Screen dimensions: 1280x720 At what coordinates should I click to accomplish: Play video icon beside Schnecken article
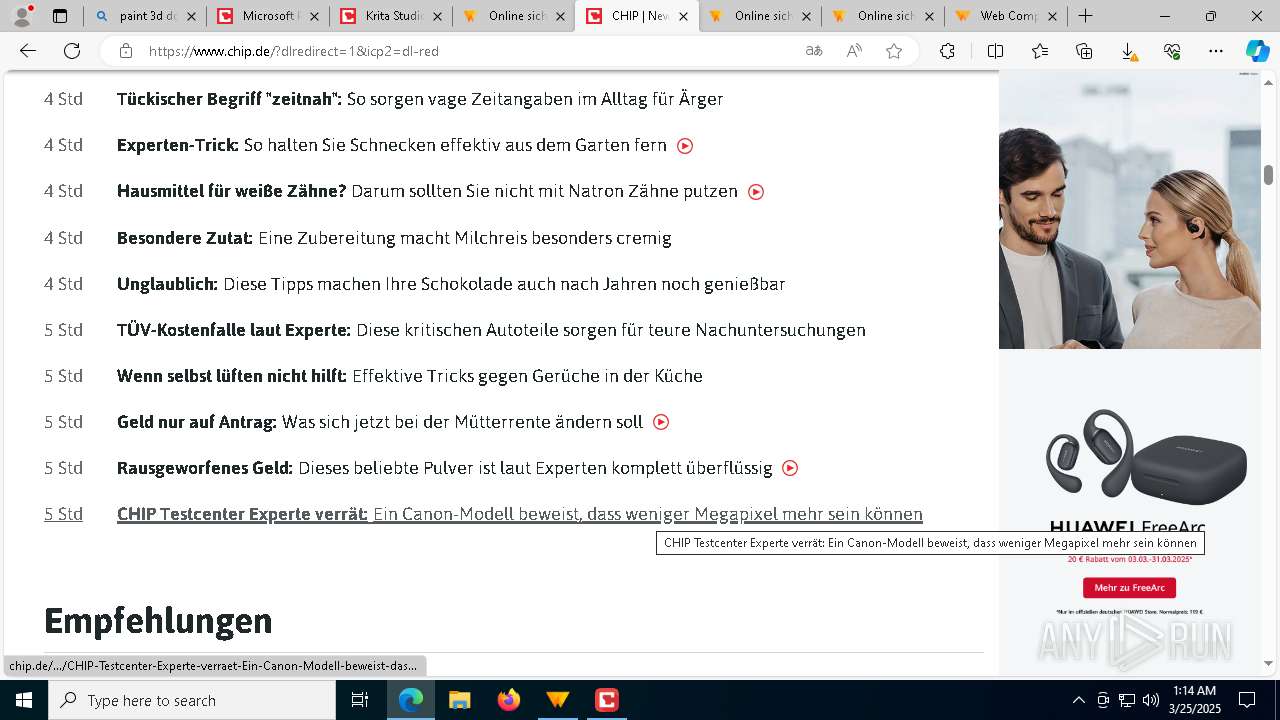[x=685, y=146]
